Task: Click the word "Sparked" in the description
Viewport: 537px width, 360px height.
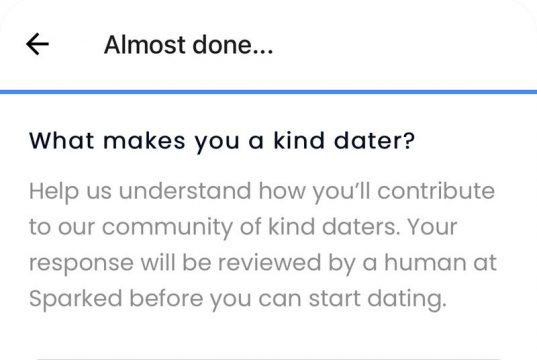Action: click(76, 299)
